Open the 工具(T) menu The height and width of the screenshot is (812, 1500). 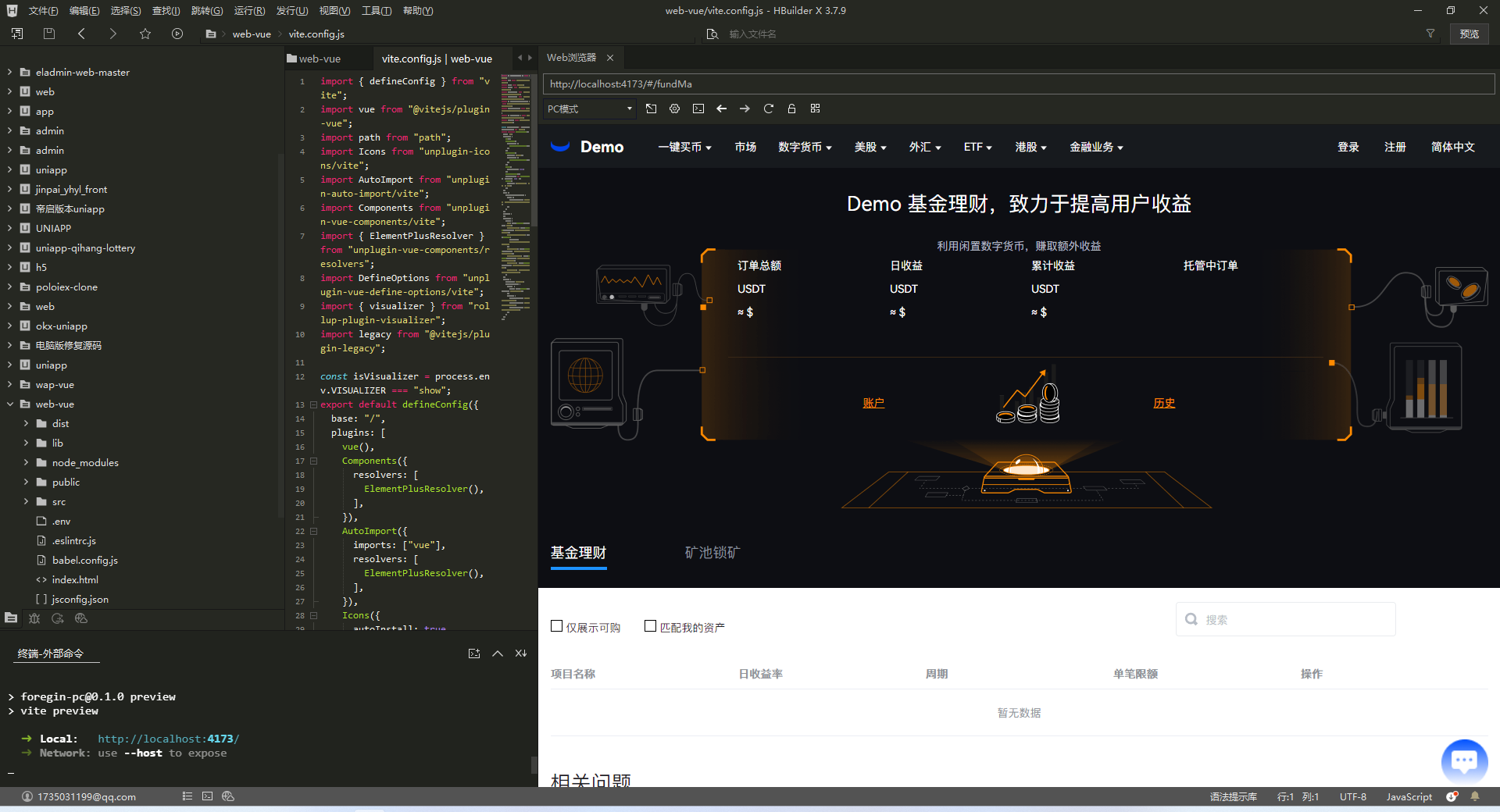coord(377,11)
